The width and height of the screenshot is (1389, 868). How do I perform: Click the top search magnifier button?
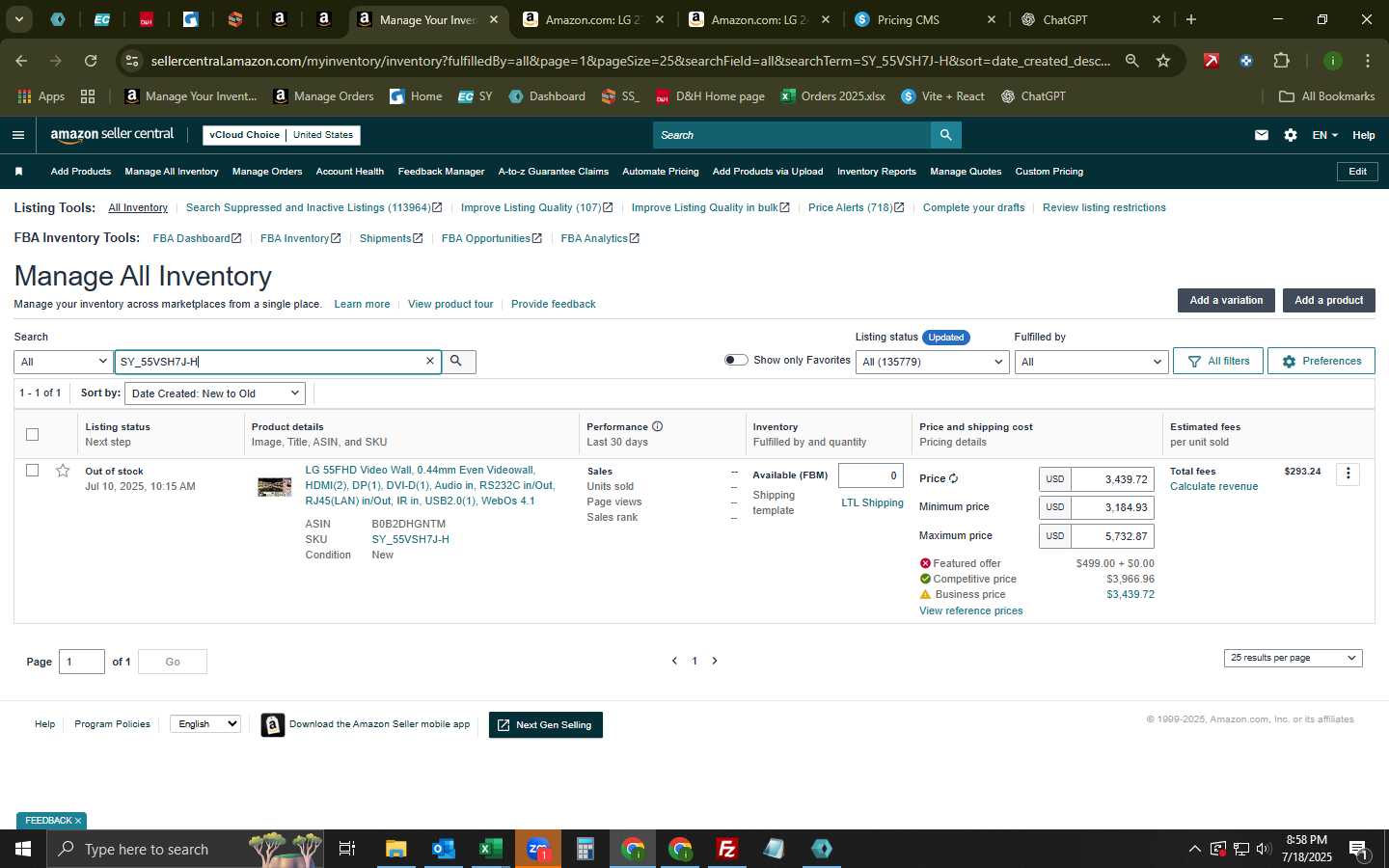click(x=946, y=135)
